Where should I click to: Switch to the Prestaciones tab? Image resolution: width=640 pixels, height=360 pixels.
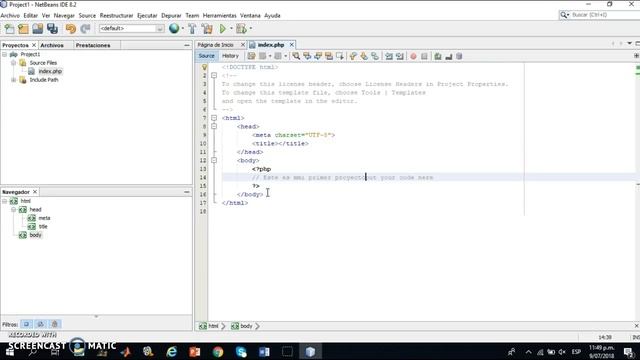pyautogui.click(x=93, y=45)
